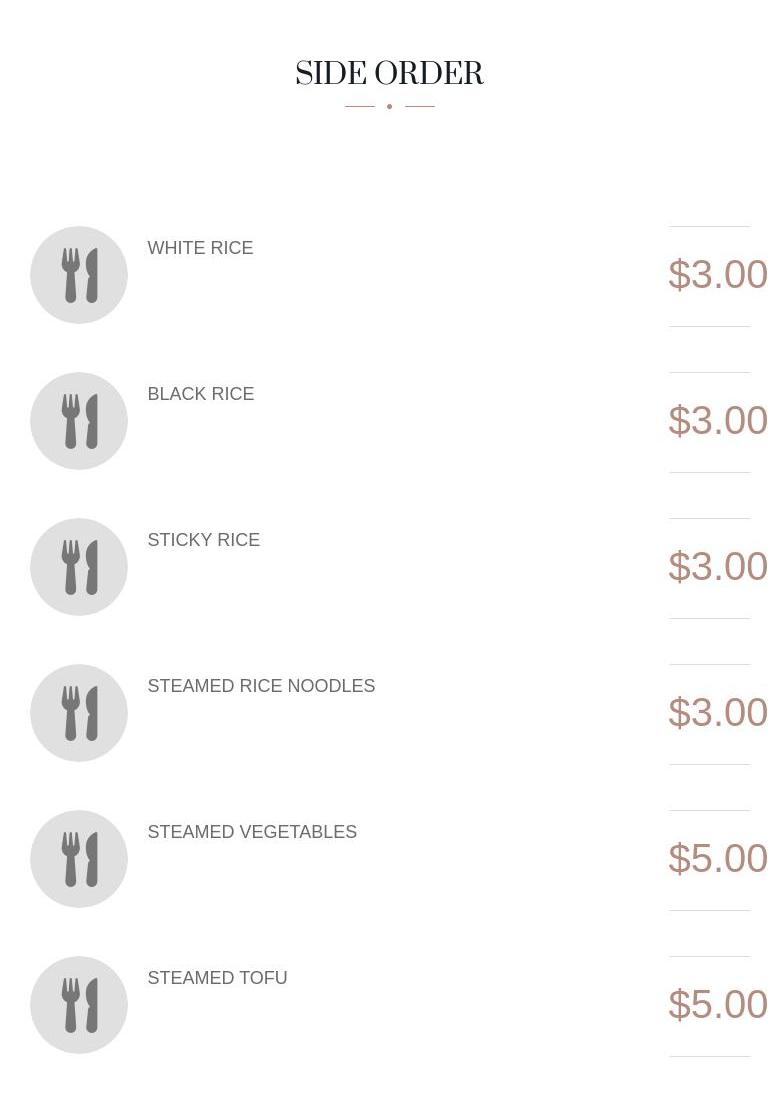Screen dimensions: 779x1094
Task: Click the Steamed Rice Noodles $3.00 price
Action: [x=717, y=713]
